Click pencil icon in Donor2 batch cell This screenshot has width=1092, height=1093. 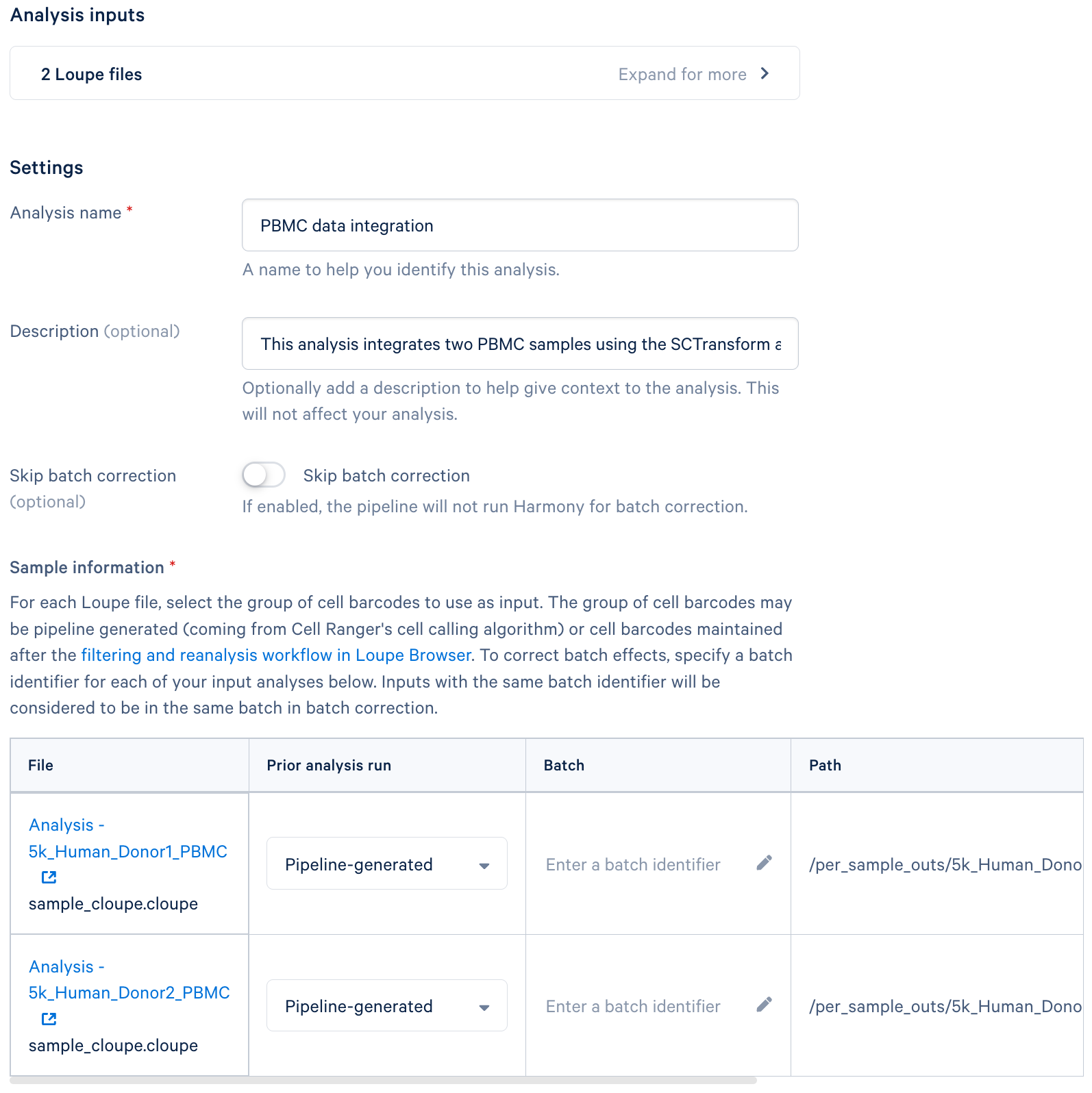[764, 1005]
